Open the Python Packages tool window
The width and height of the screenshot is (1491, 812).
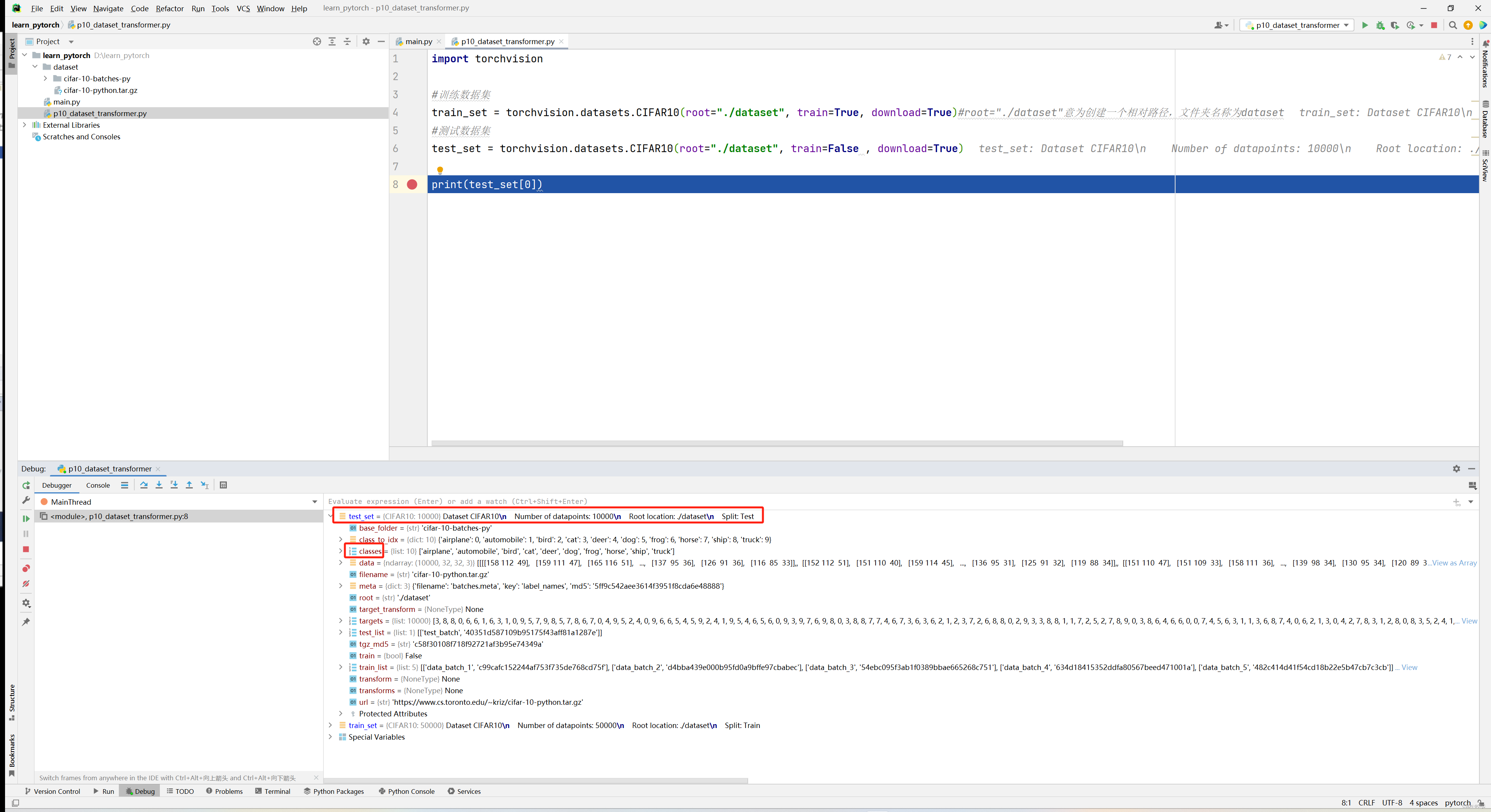334,791
